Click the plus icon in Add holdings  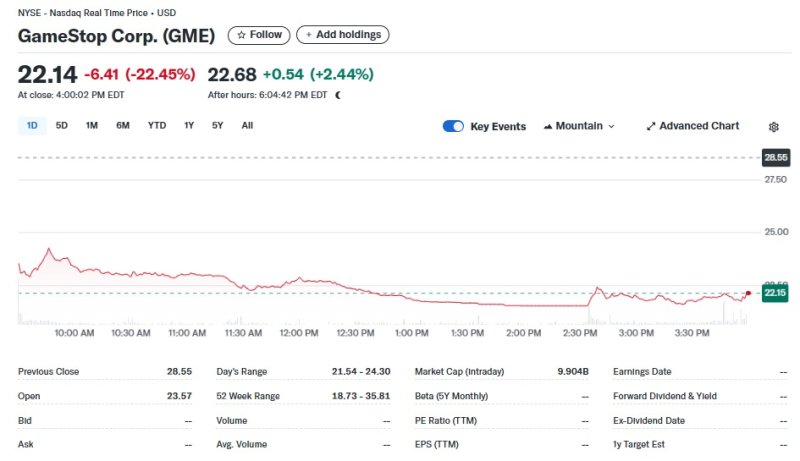(308, 35)
